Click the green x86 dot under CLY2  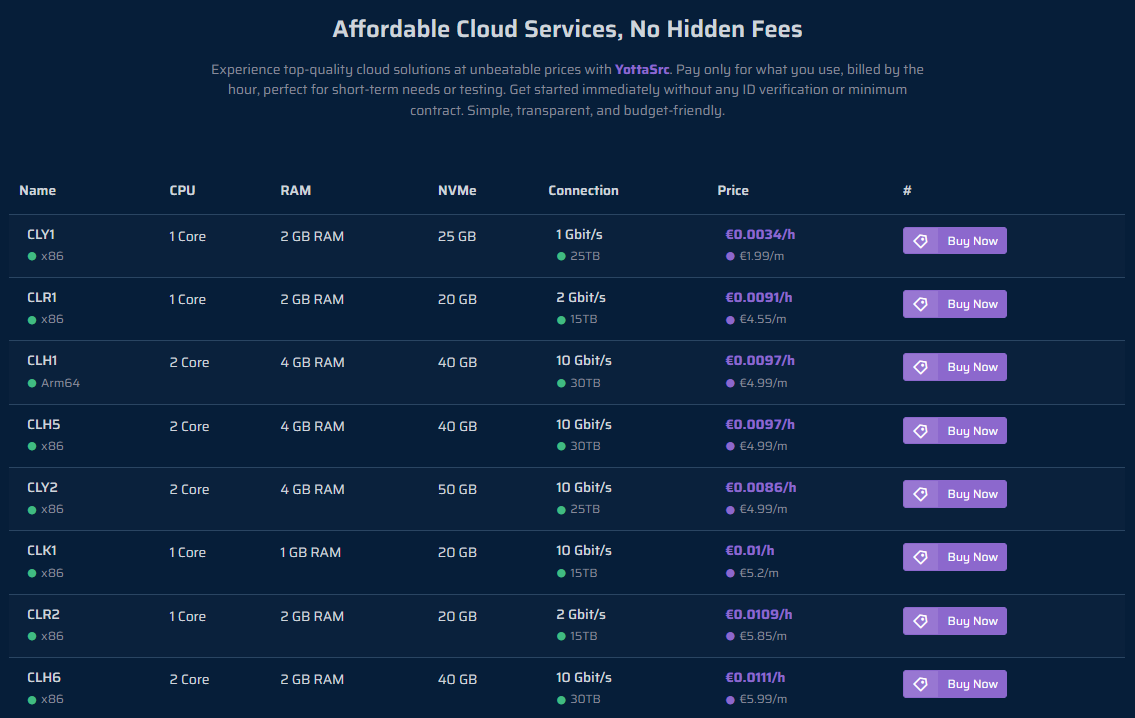coord(32,510)
